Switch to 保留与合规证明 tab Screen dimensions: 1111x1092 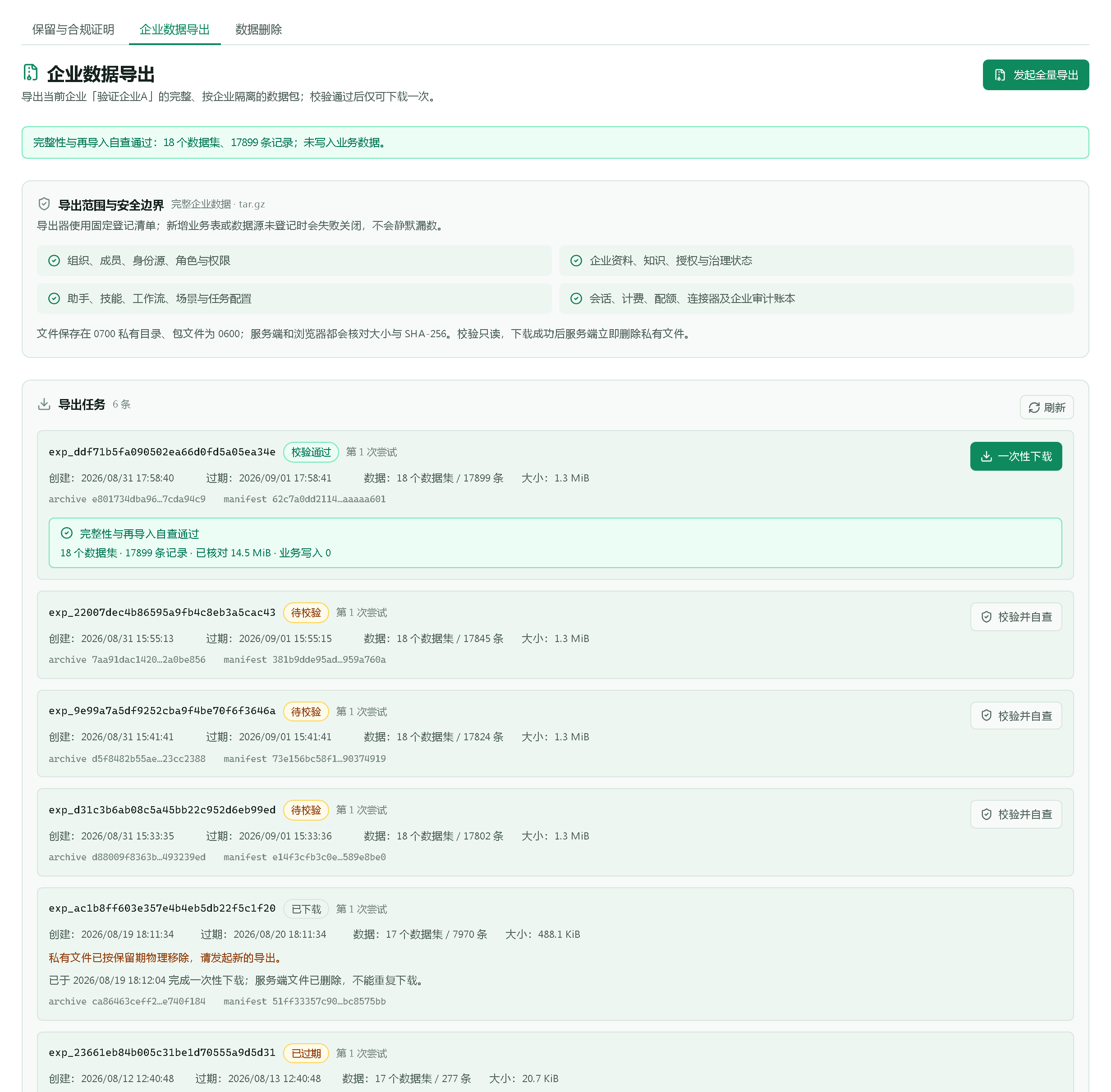pyautogui.click(x=73, y=29)
